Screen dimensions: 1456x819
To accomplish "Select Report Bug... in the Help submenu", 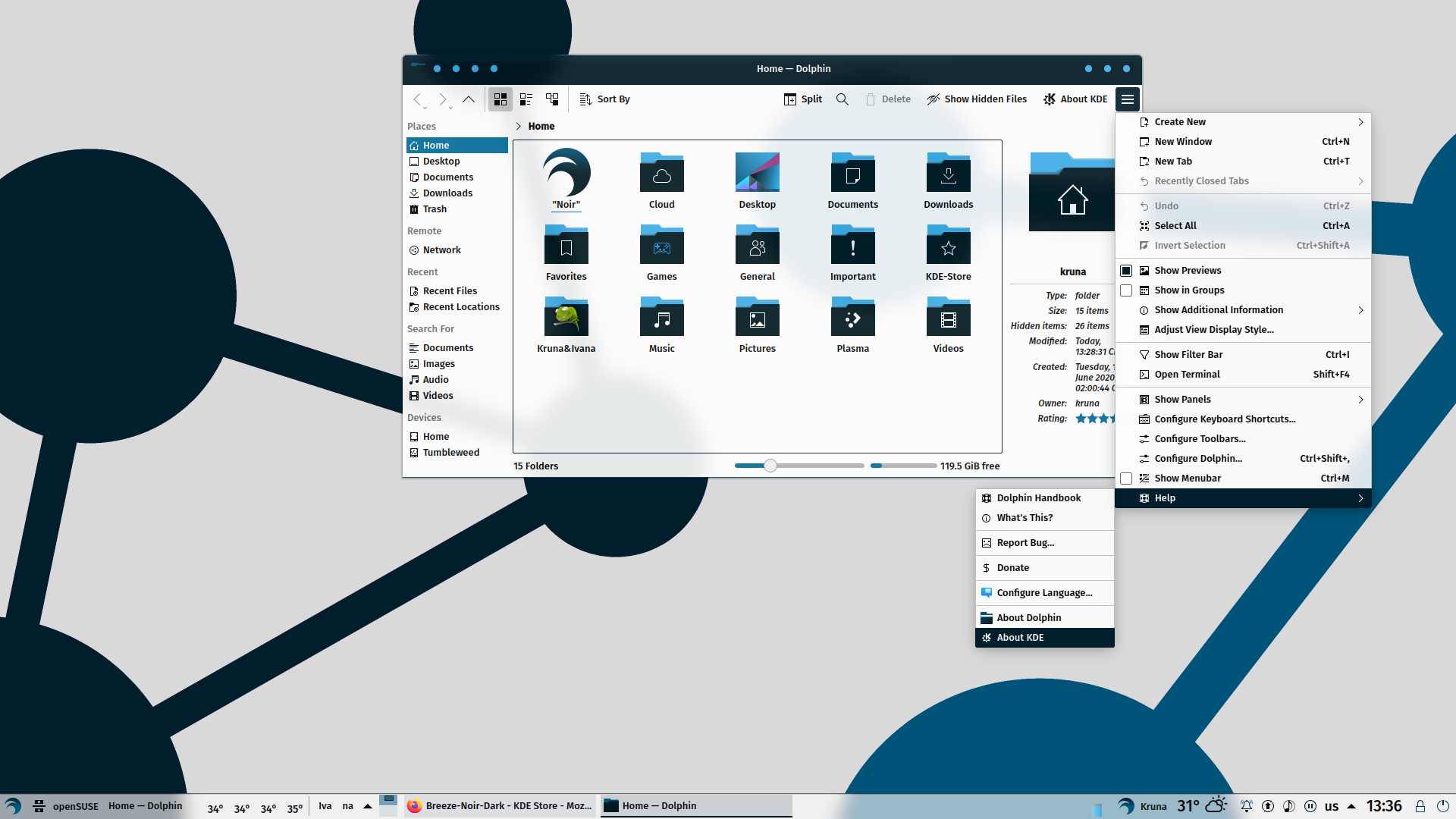I will pos(1045,543).
